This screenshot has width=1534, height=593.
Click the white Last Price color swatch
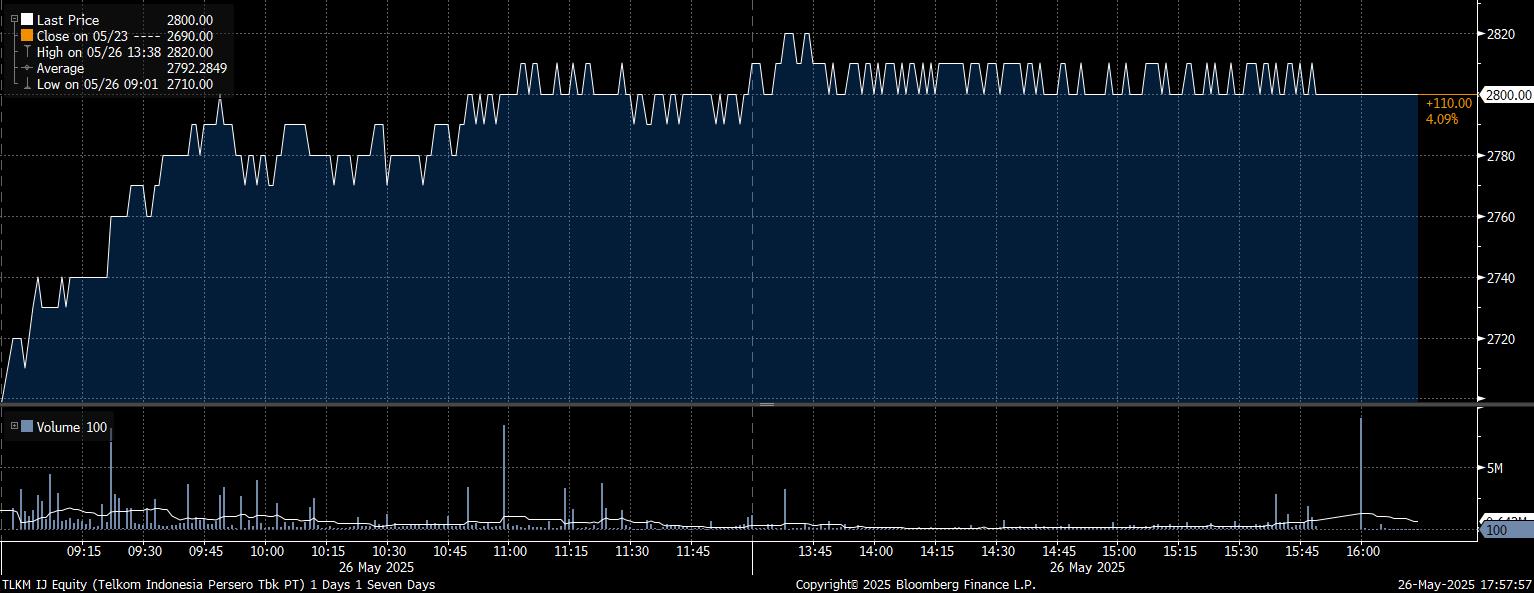pos(26,20)
